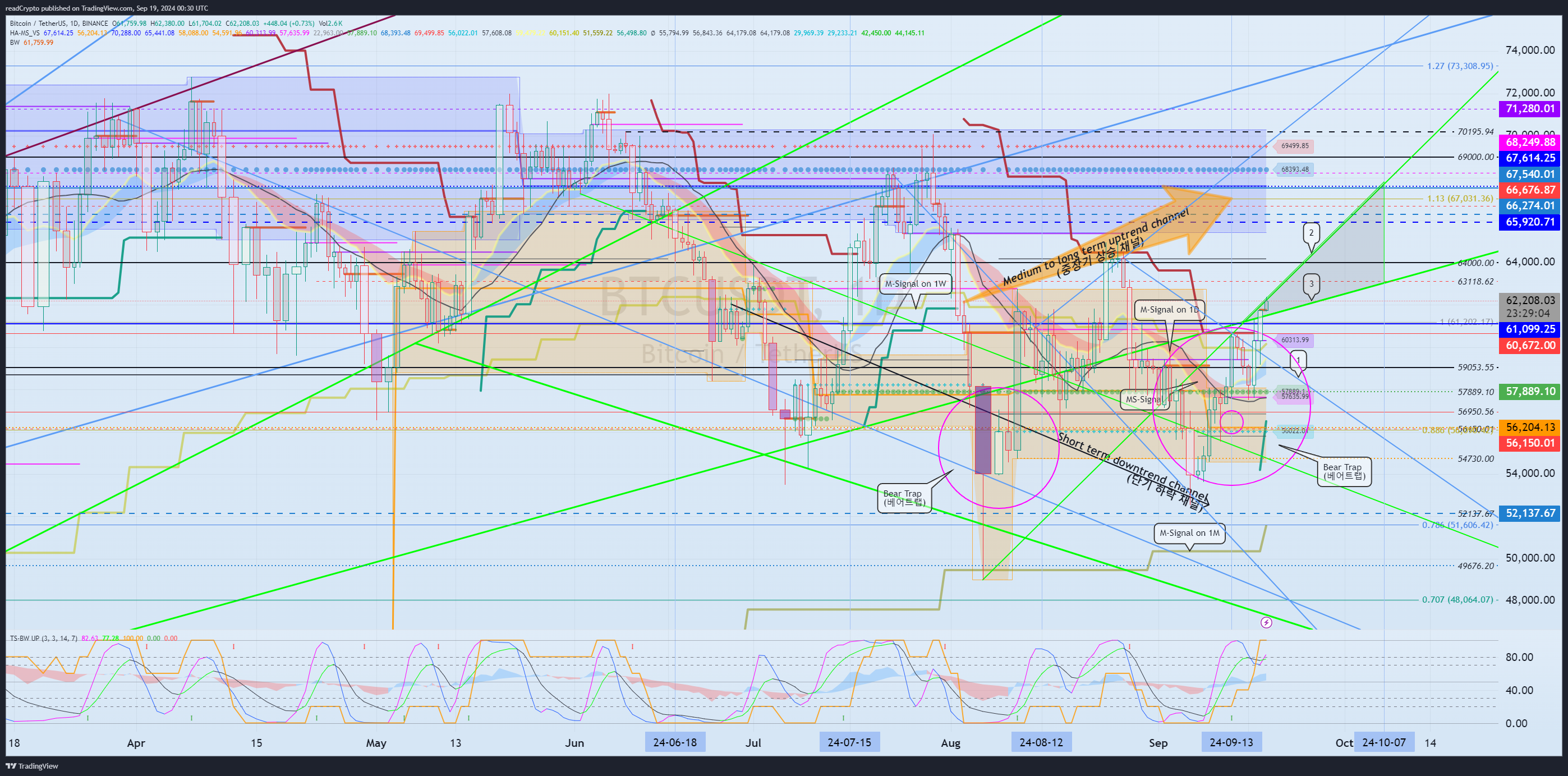Click the blue 67,614.25 price label

point(1529,158)
